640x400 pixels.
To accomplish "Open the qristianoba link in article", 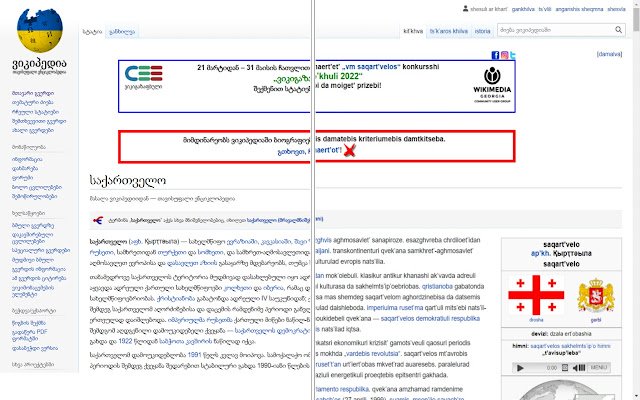I will click(437, 287).
